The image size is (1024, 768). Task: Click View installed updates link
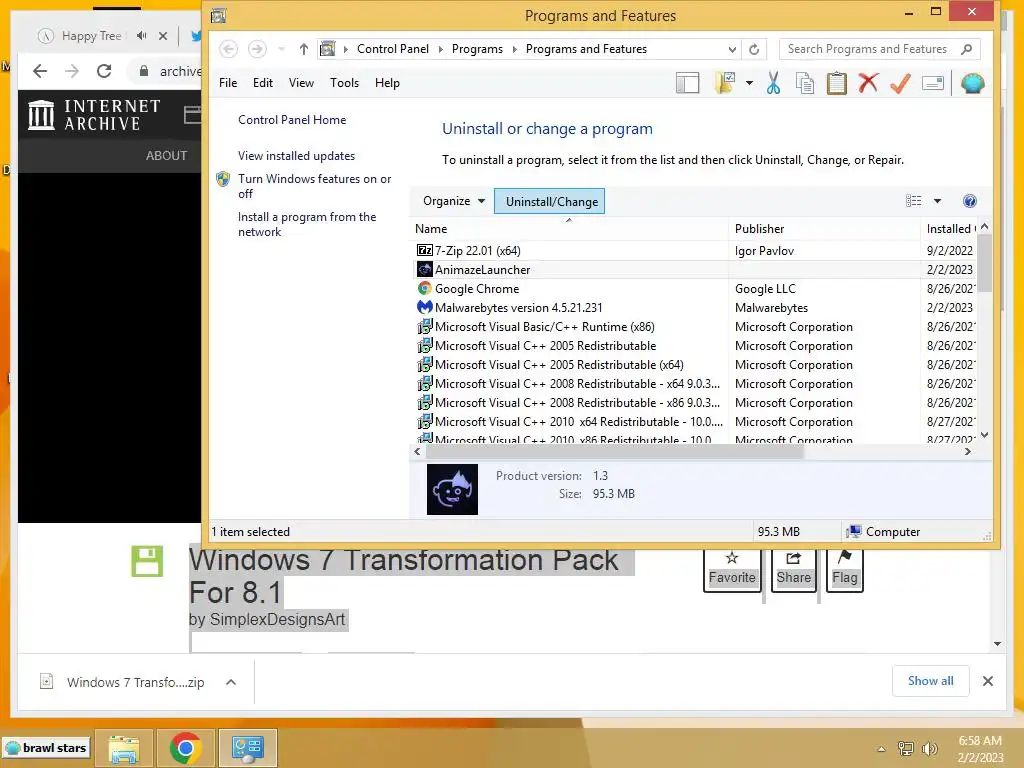296,155
